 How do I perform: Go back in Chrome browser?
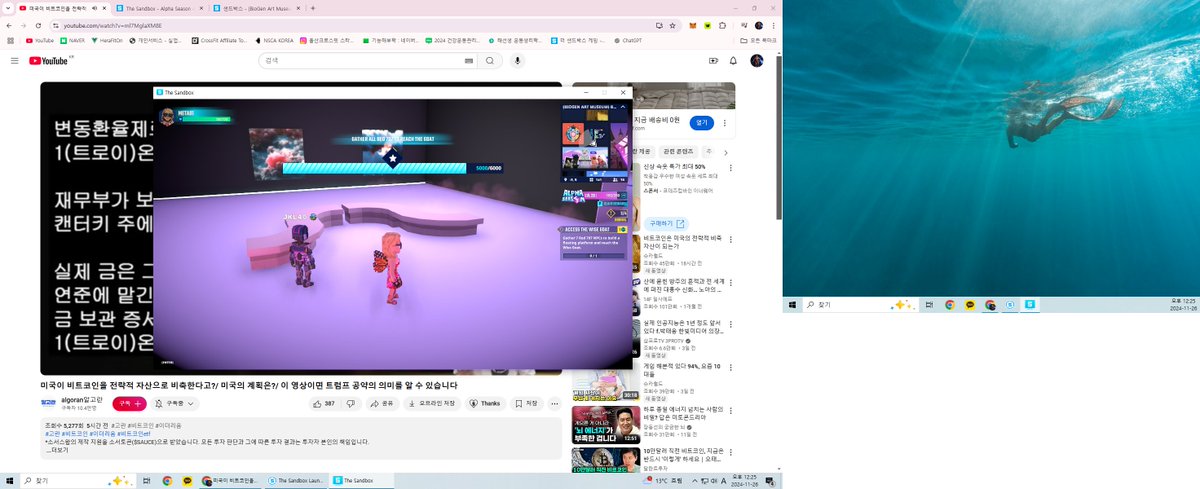(x=9, y=25)
